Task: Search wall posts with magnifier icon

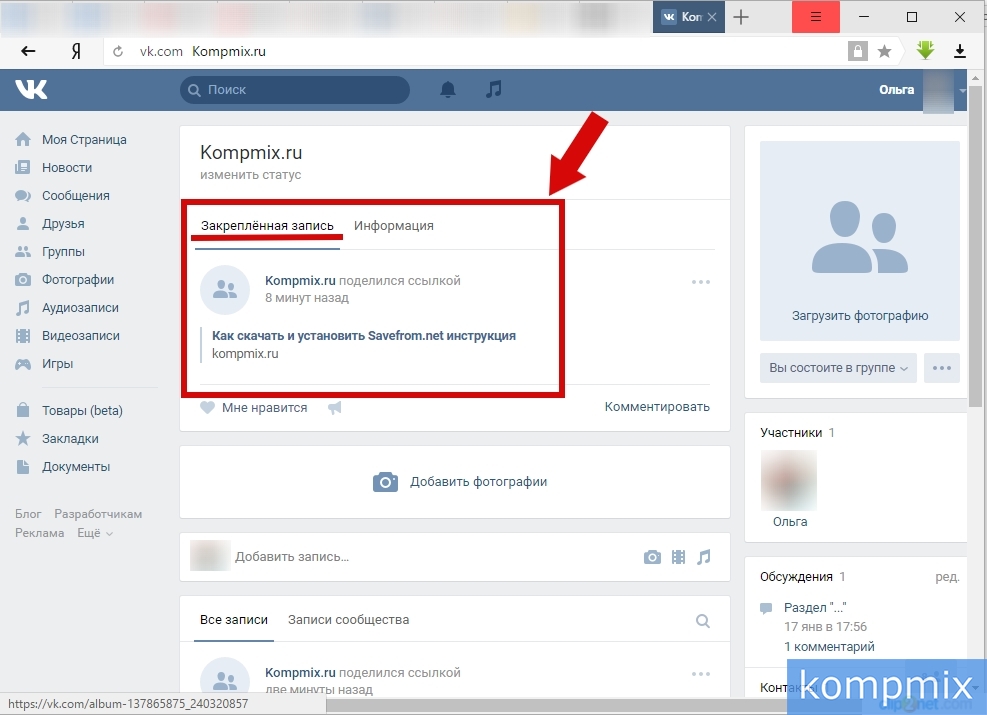Action: tap(703, 621)
